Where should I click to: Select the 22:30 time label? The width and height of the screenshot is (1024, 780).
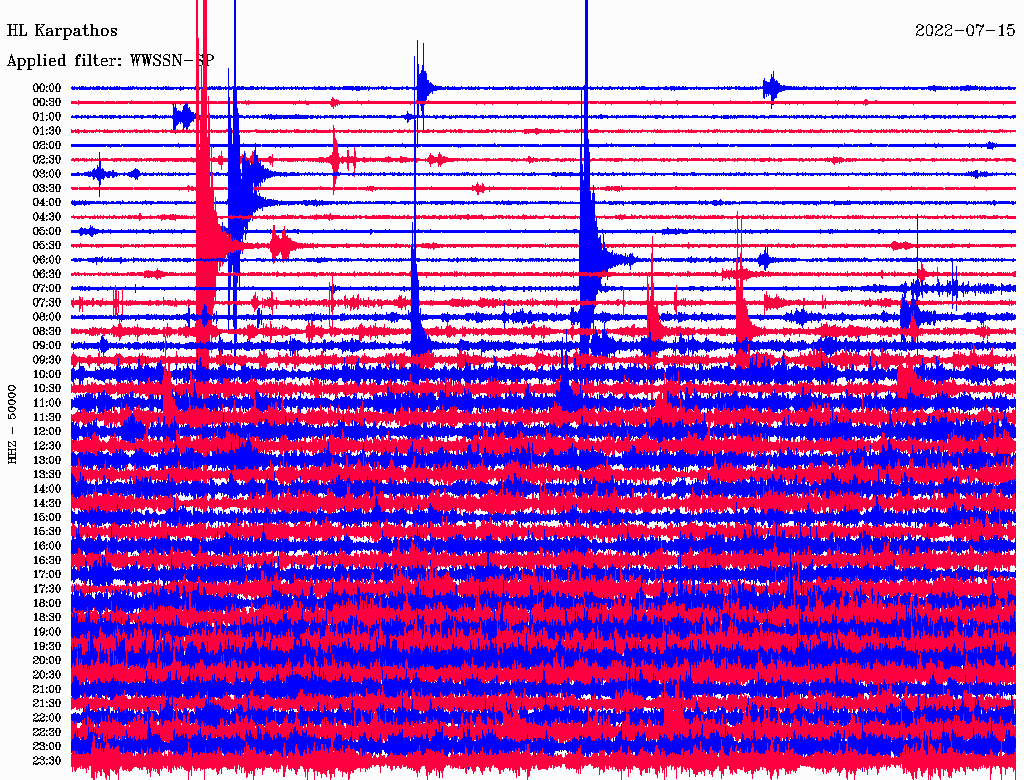point(47,732)
